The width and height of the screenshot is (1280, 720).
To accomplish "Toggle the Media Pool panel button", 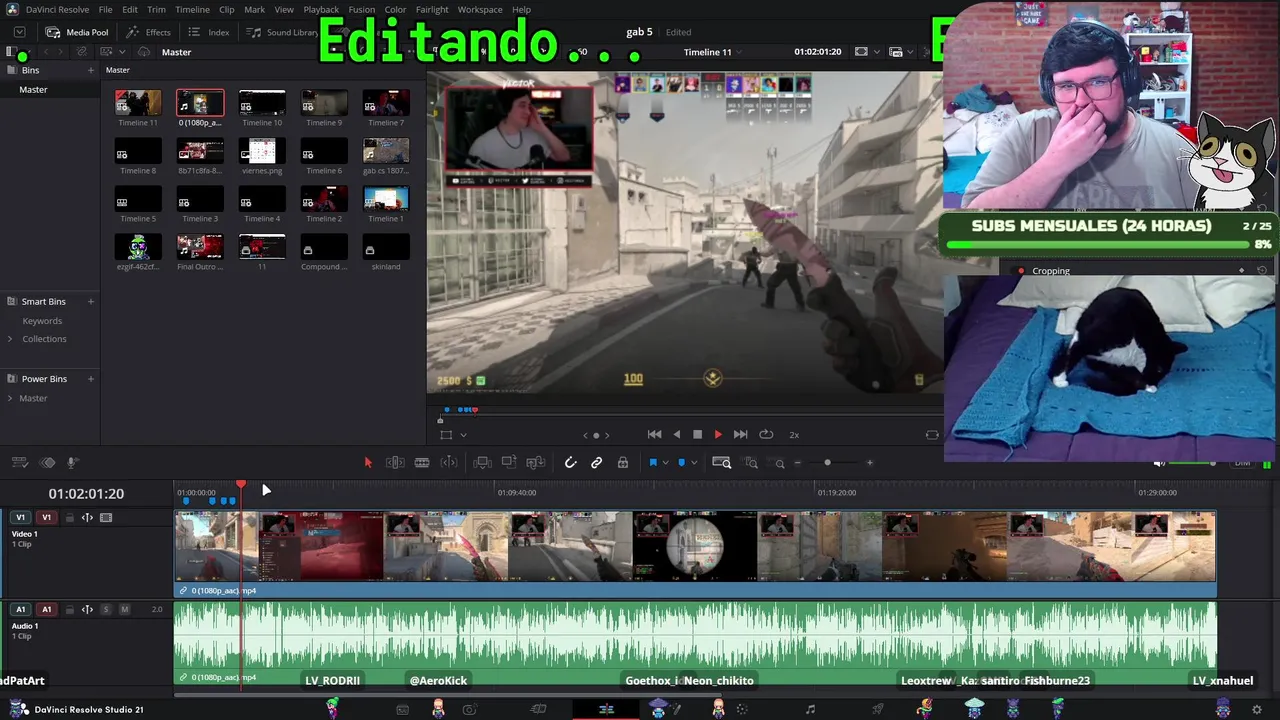I will pyautogui.click(x=77, y=32).
